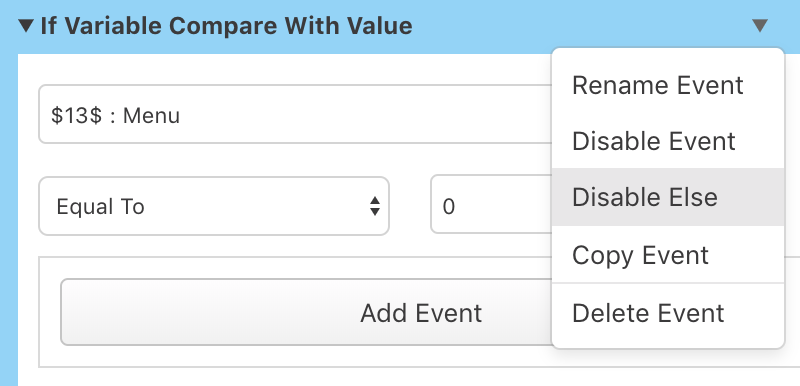Click the Equal To label text
The image size is (800, 386).
coord(101,207)
